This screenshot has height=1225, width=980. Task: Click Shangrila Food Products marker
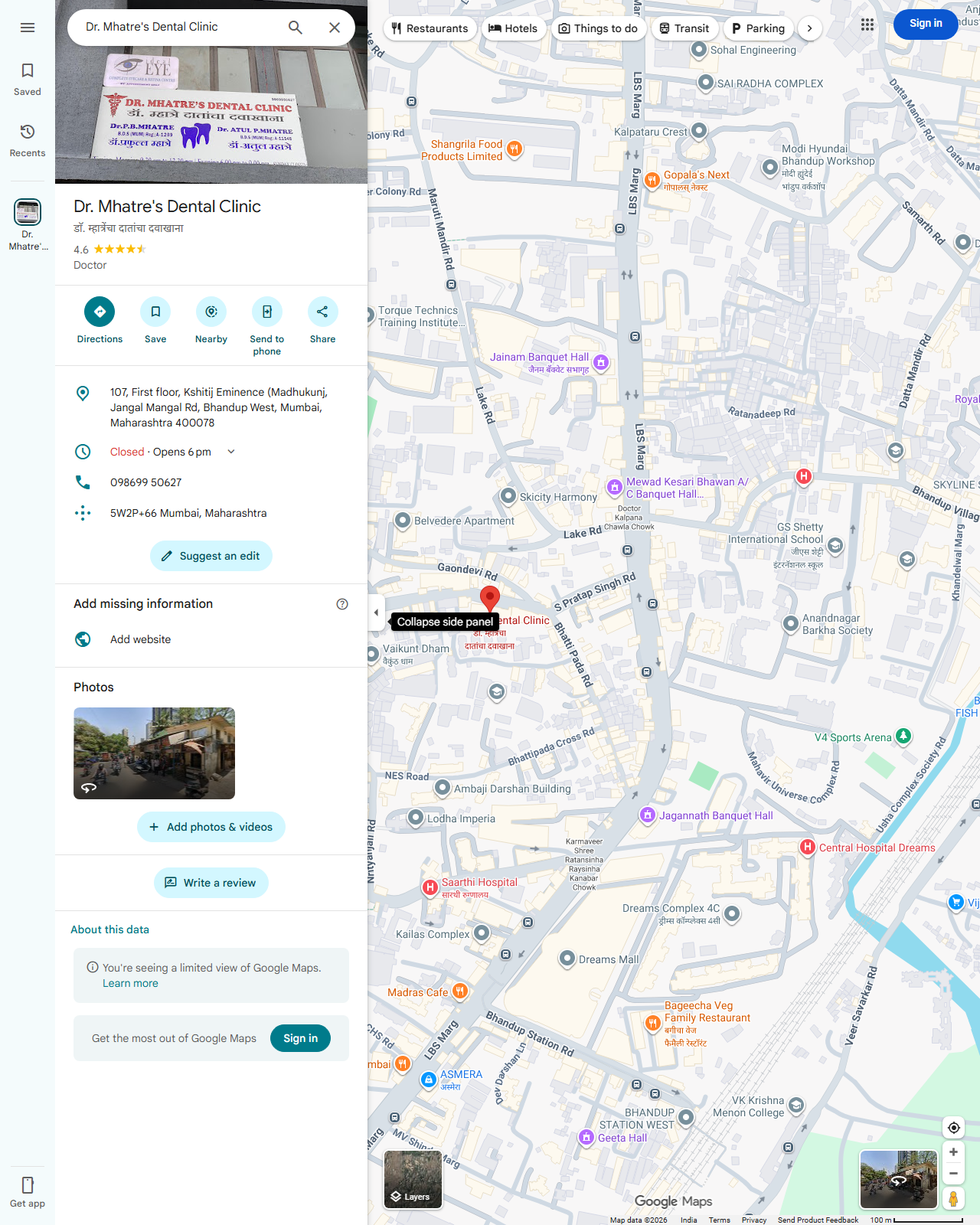(x=515, y=149)
